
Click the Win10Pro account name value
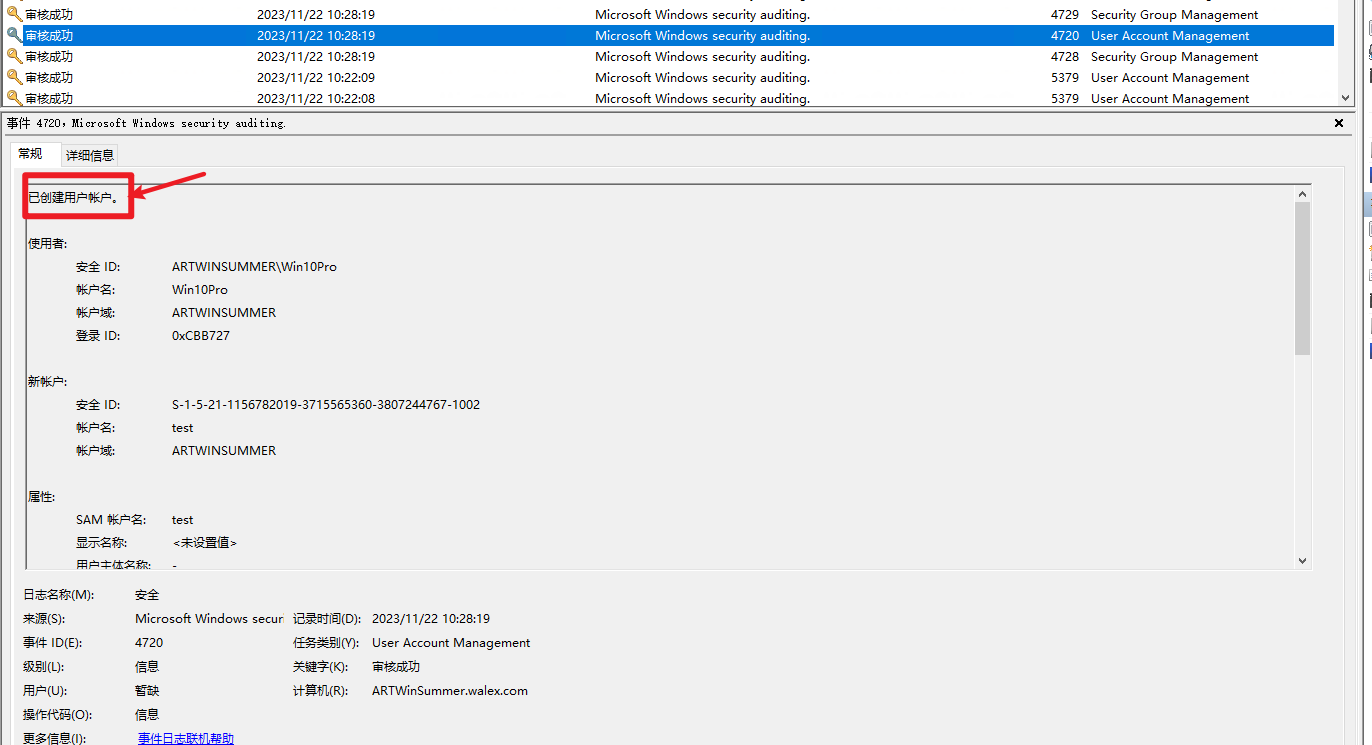[x=200, y=290]
